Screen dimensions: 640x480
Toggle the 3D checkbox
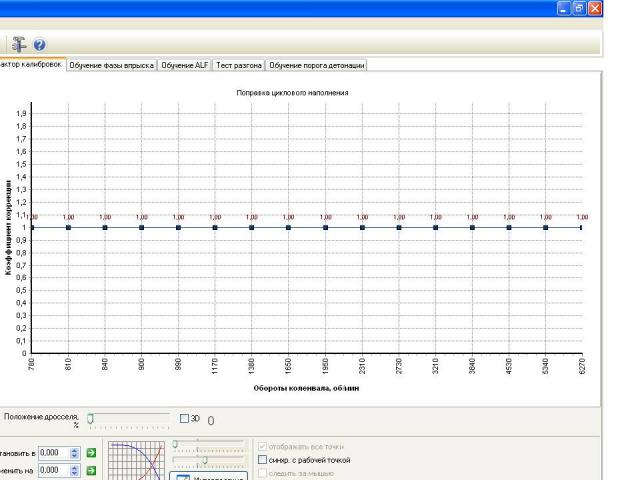184,418
